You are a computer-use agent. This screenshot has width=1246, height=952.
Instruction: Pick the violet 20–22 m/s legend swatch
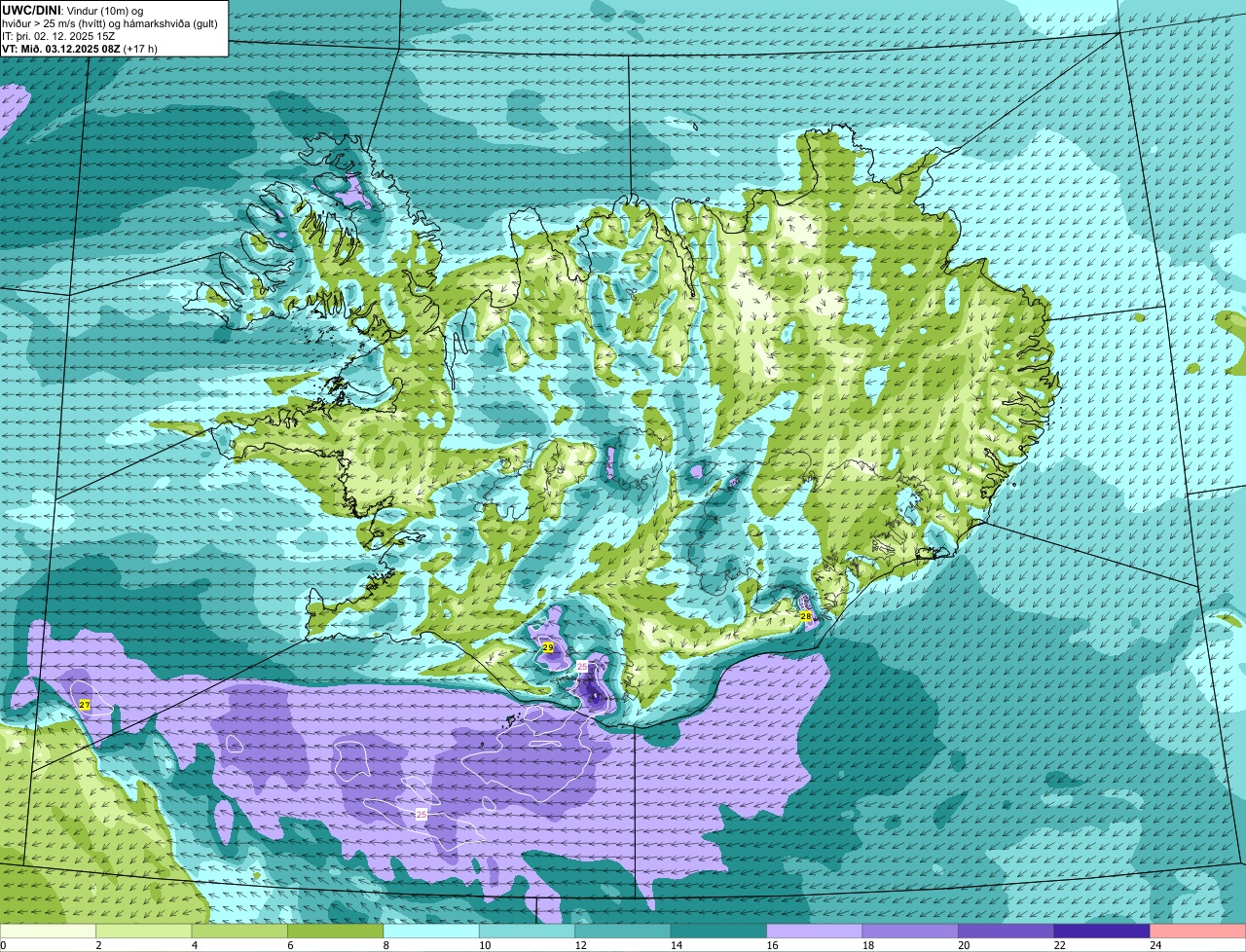click(x=1007, y=932)
